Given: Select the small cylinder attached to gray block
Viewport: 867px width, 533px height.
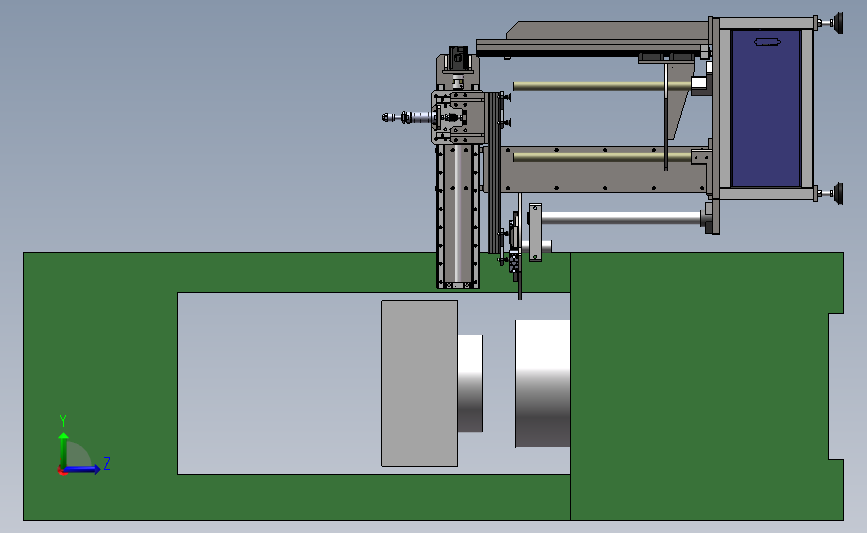Looking at the screenshot, I should pos(470,383).
